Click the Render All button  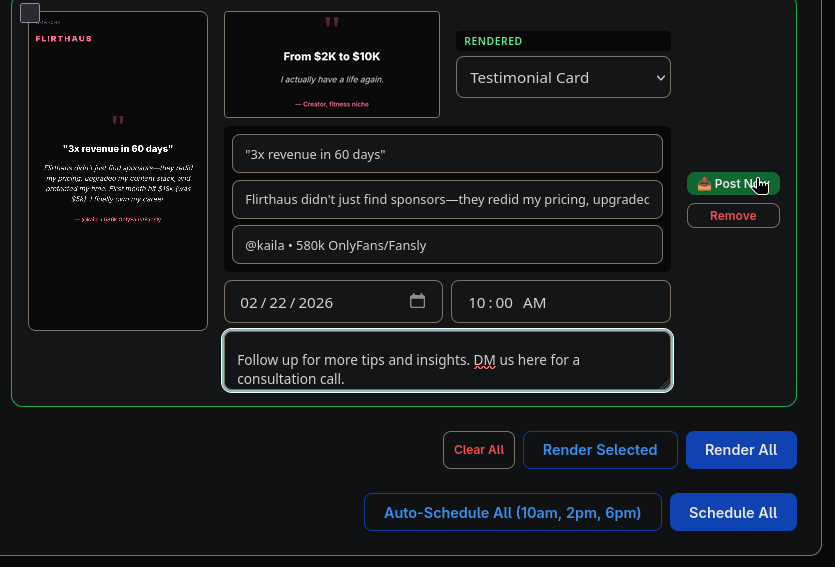pyautogui.click(x=741, y=450)
